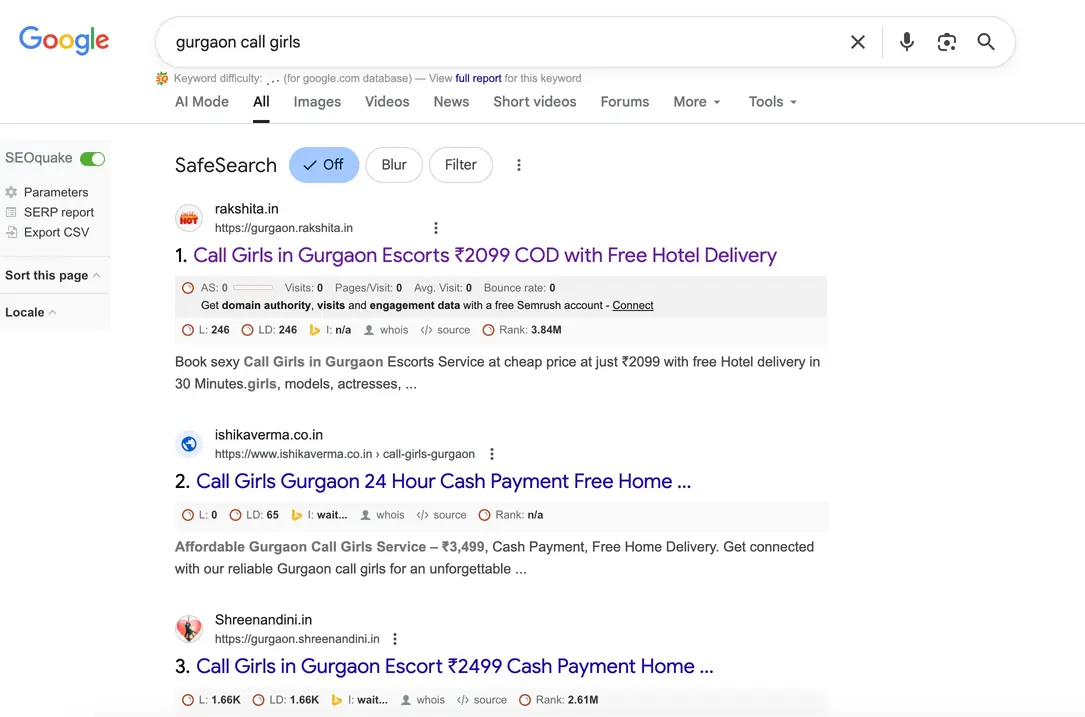Open the Tools dropdown
Screen dimensions: 1085x717
772,102
